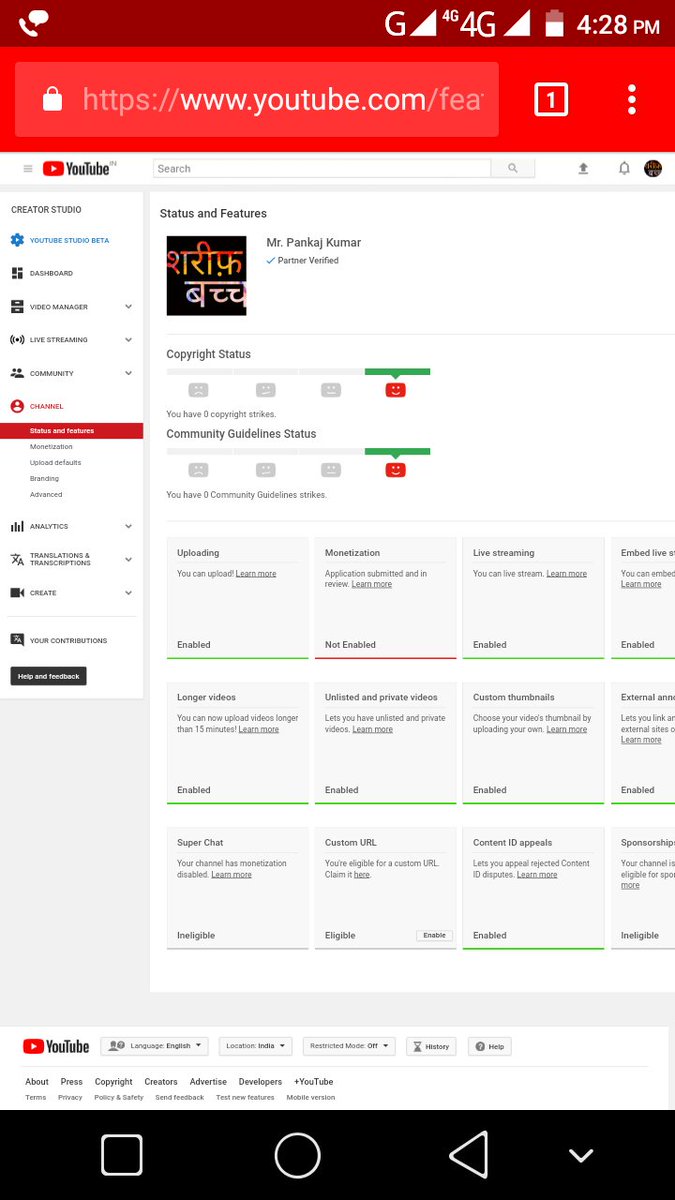Expand the Video Manager section
The height and width of the screenshot is (1200, 675).
point(128,307)
